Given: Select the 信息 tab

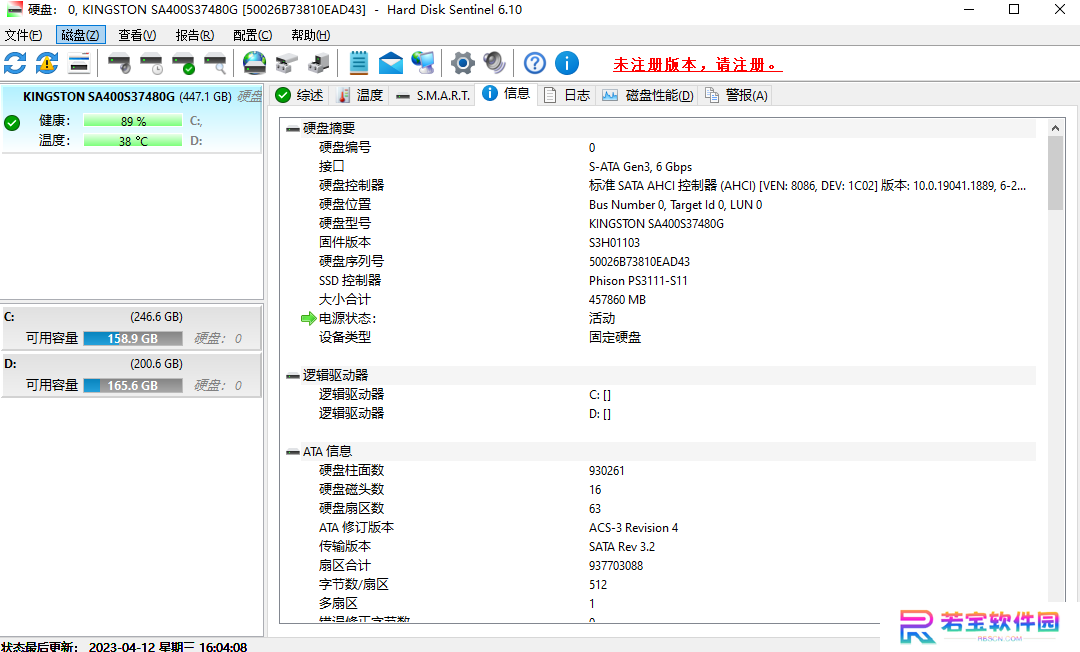Looking at the screenshot, I should point(506,94).
